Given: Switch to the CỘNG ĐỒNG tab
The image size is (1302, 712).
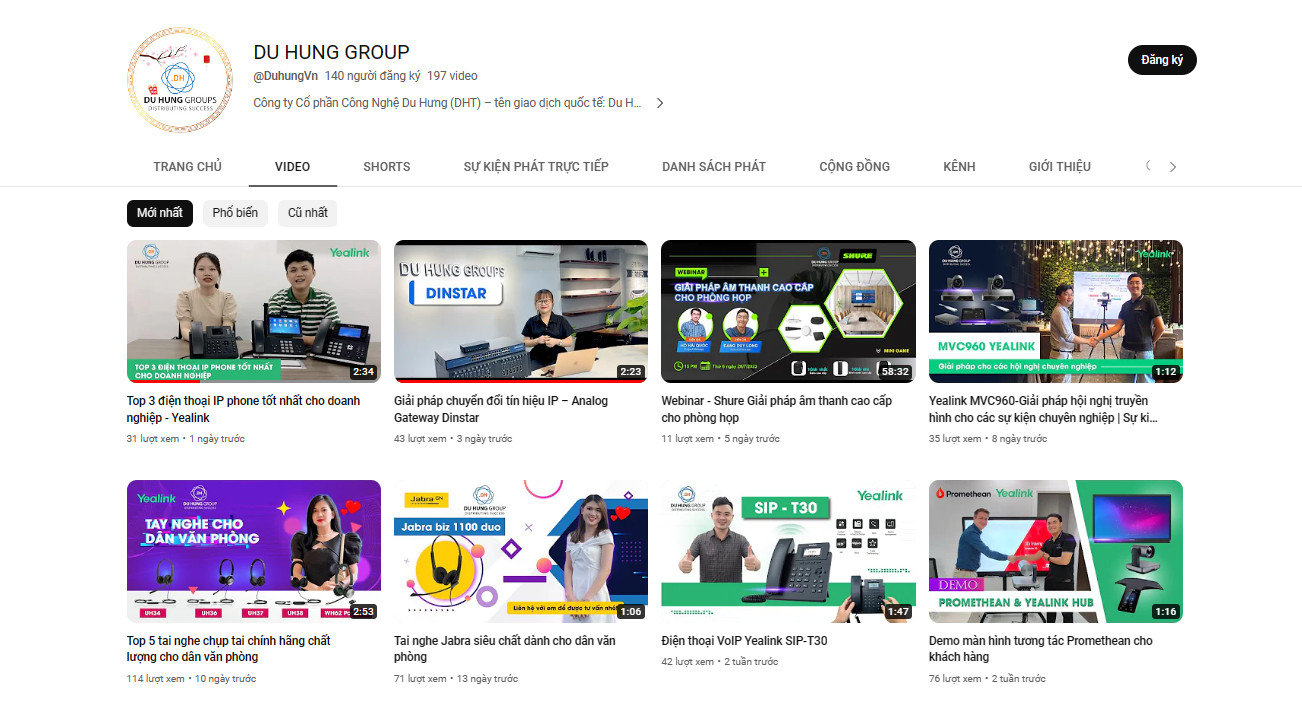Looking at the screenshot, I should 854,166.
